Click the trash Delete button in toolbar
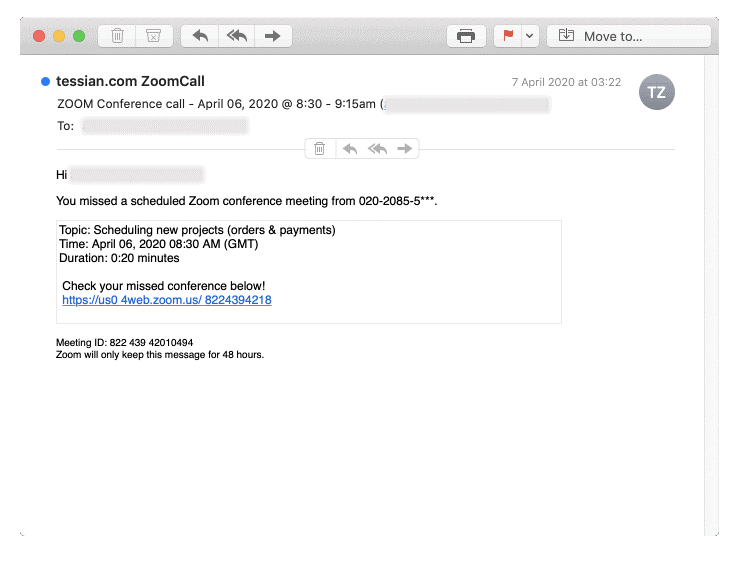The width and height of the screenshot is (747, 568). coord(117,36)
